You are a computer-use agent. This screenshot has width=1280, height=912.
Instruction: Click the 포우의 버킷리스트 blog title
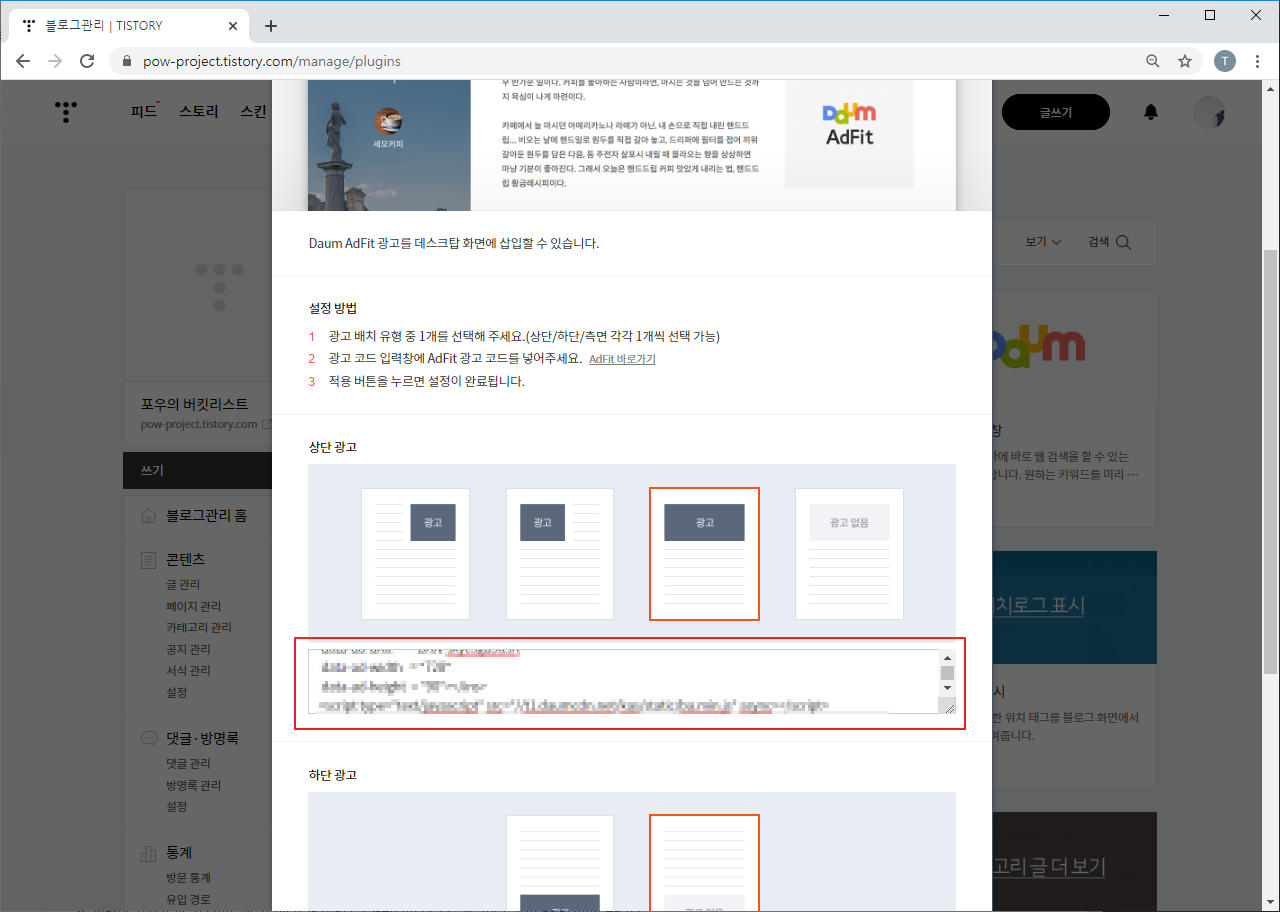(x=194, y=404)
